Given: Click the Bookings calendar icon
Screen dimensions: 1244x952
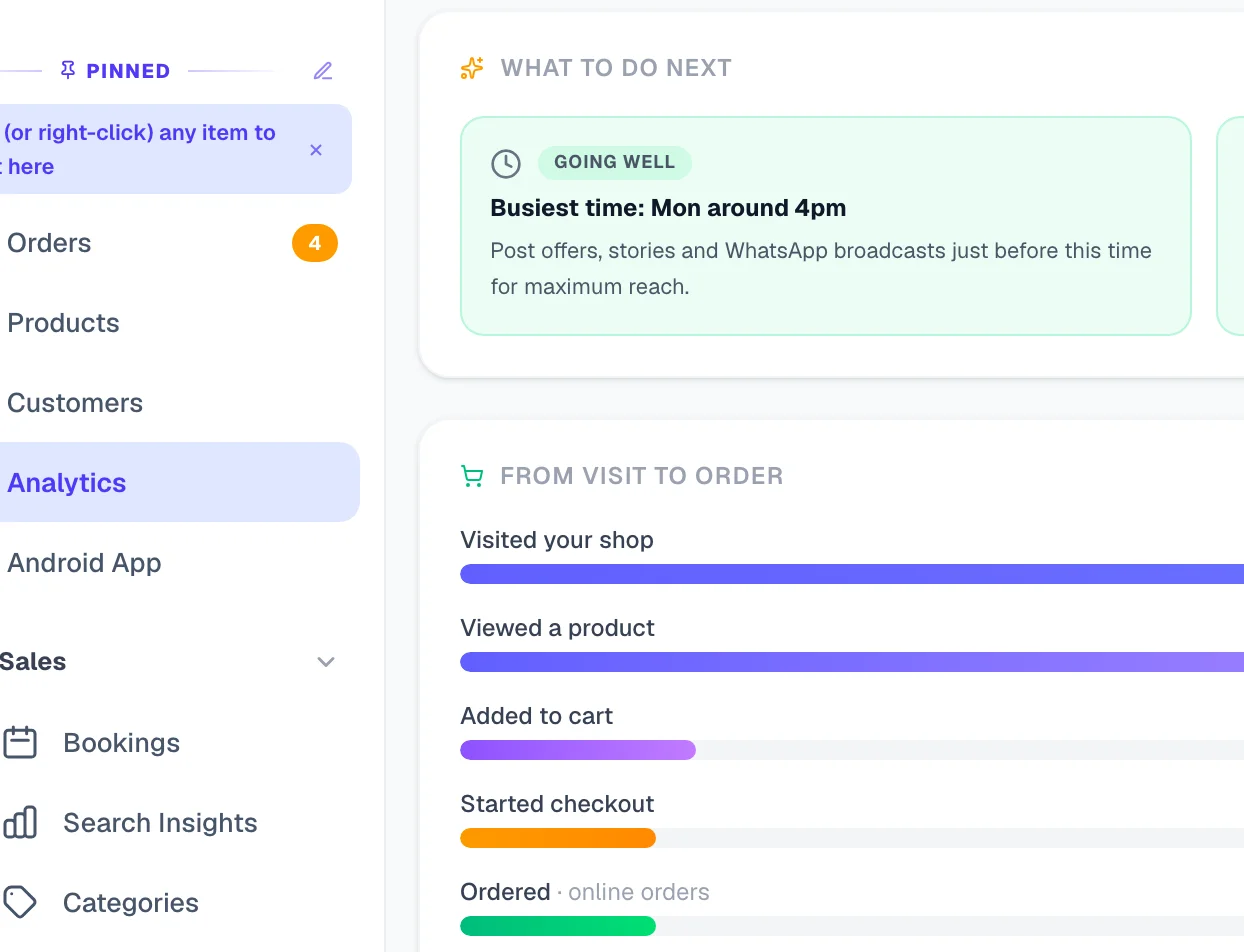Looking at the screenshot, I should pyautogui.click(x=20, y=742).
